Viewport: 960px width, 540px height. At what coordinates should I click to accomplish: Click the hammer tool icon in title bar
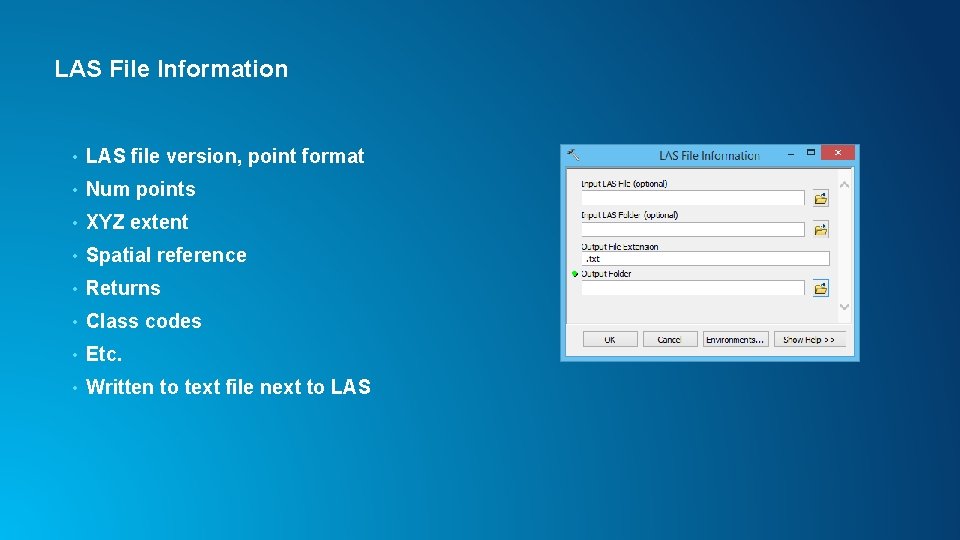573,154
